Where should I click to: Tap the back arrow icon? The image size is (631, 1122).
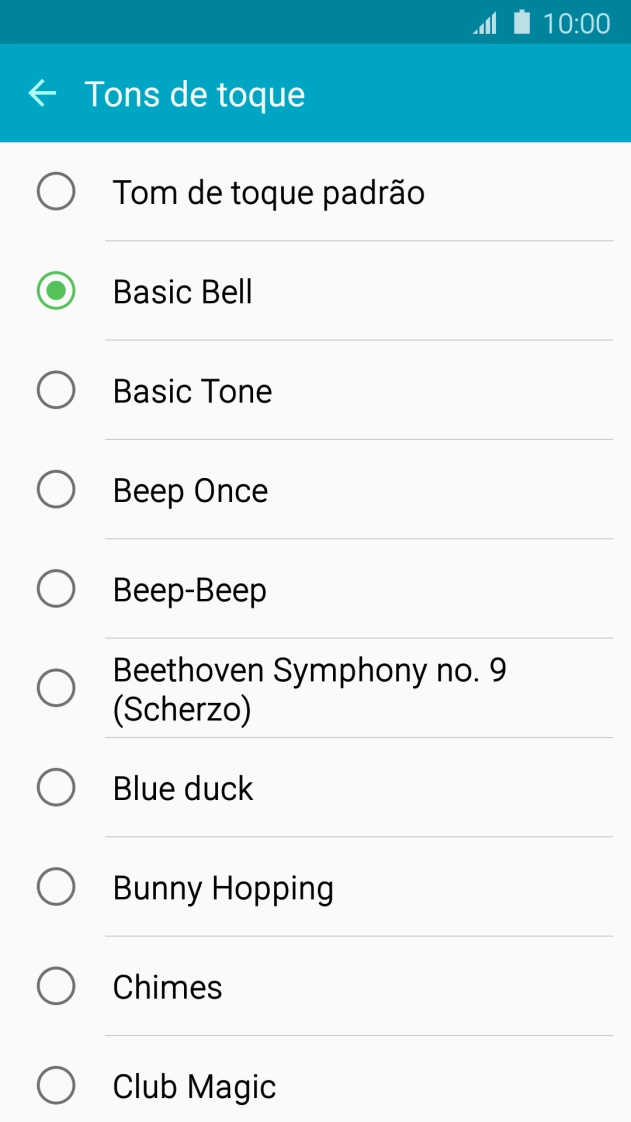pyautogui.click(x=42, y=94)
